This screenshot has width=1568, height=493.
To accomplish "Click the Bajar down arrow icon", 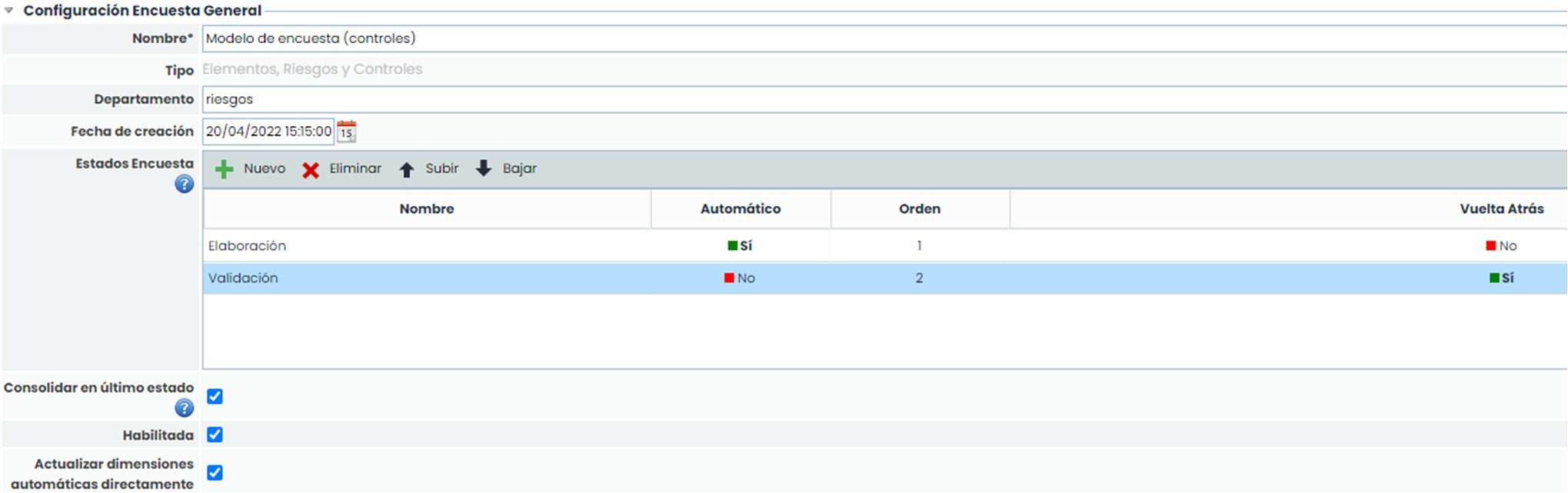I will (x=484, y=168).
